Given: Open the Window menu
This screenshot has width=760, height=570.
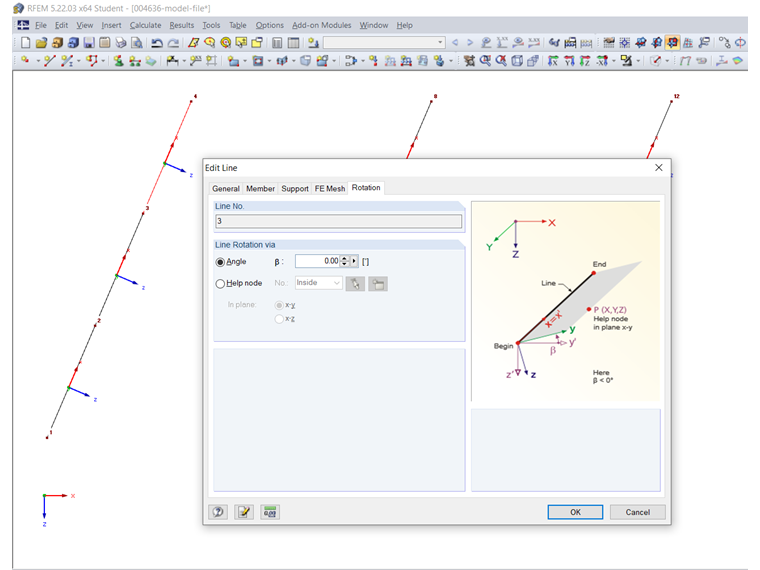Looking at the screenshot, I should click(374, 25).
